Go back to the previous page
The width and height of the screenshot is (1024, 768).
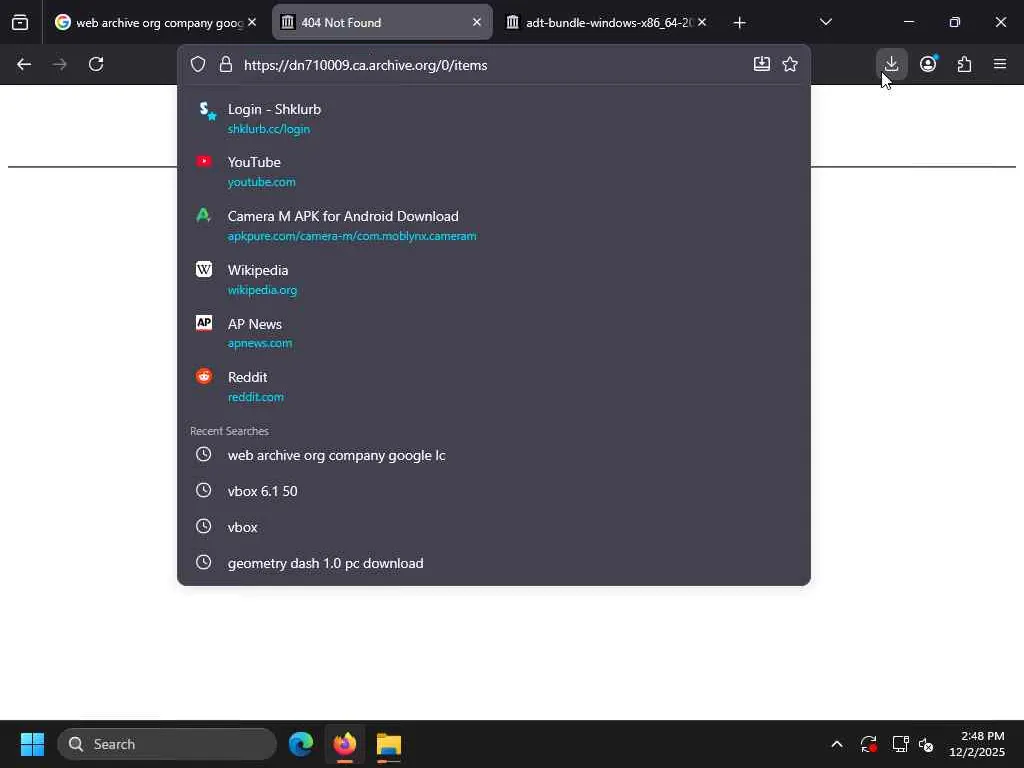click(x=24, y=64)
